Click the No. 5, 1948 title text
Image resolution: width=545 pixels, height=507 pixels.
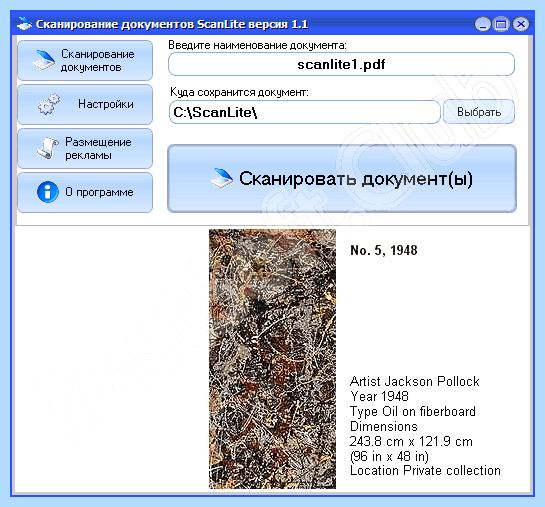tap(384, 250)
